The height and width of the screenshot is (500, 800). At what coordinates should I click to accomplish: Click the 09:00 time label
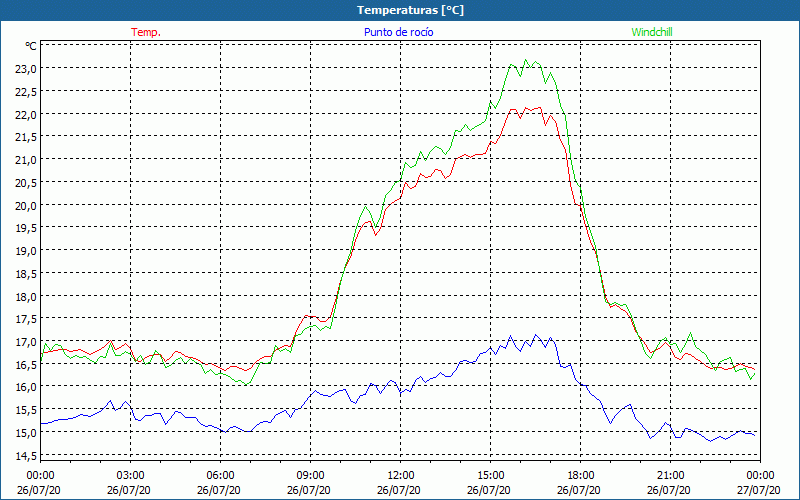click(311, 475)
